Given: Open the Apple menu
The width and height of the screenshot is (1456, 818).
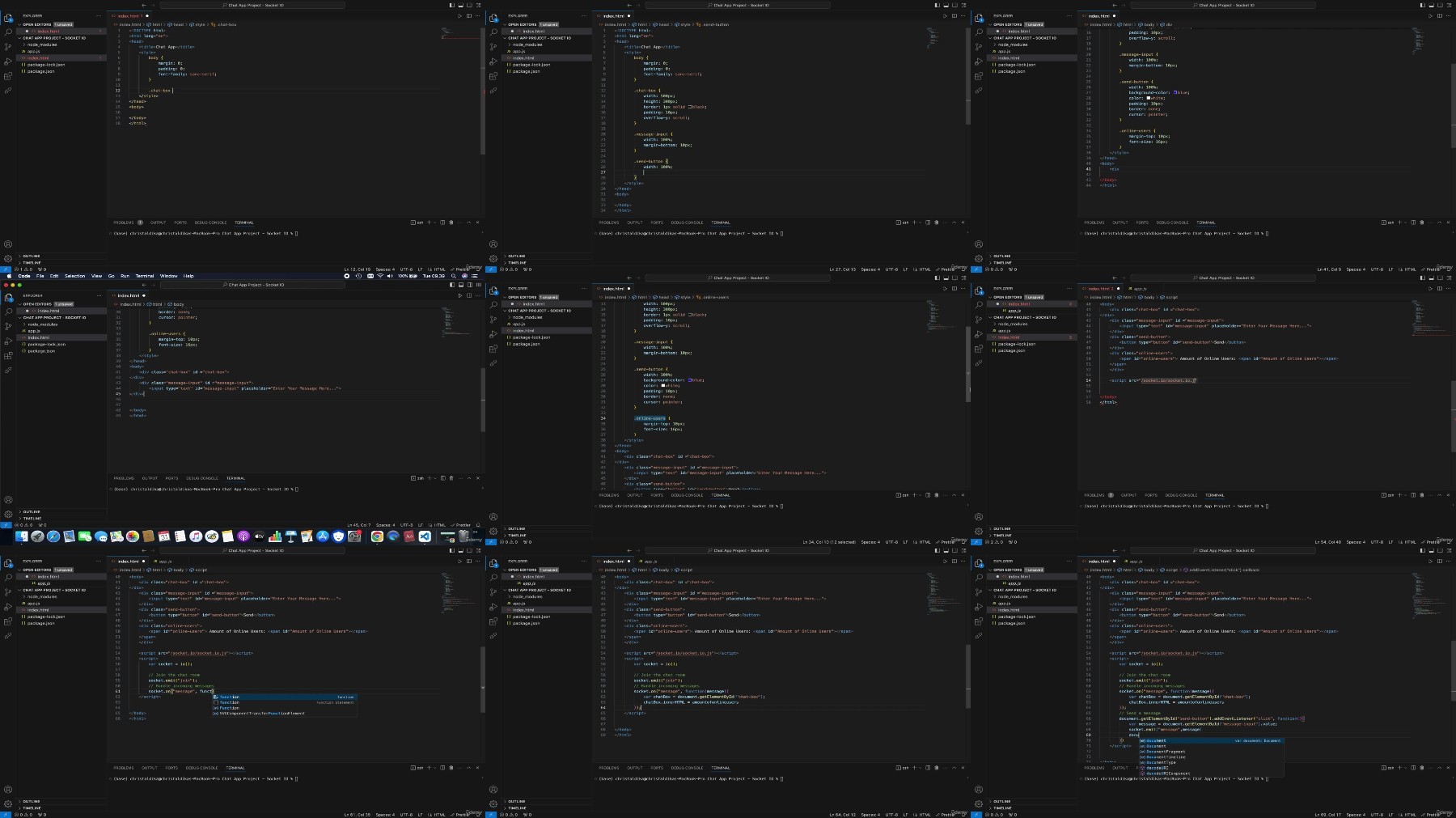Looking at the screenshot, I should (x=9, y=276).
